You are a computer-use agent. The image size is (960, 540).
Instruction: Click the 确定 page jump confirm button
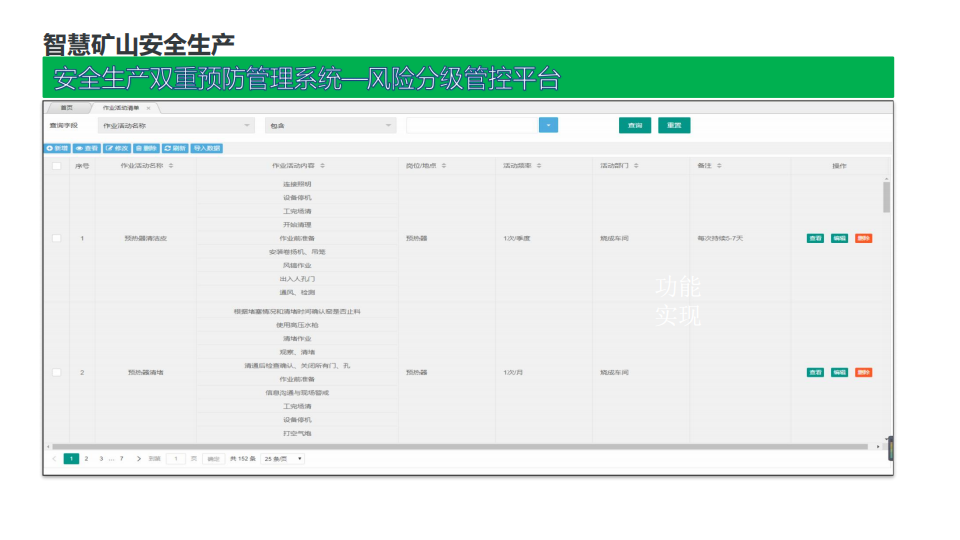213,459
